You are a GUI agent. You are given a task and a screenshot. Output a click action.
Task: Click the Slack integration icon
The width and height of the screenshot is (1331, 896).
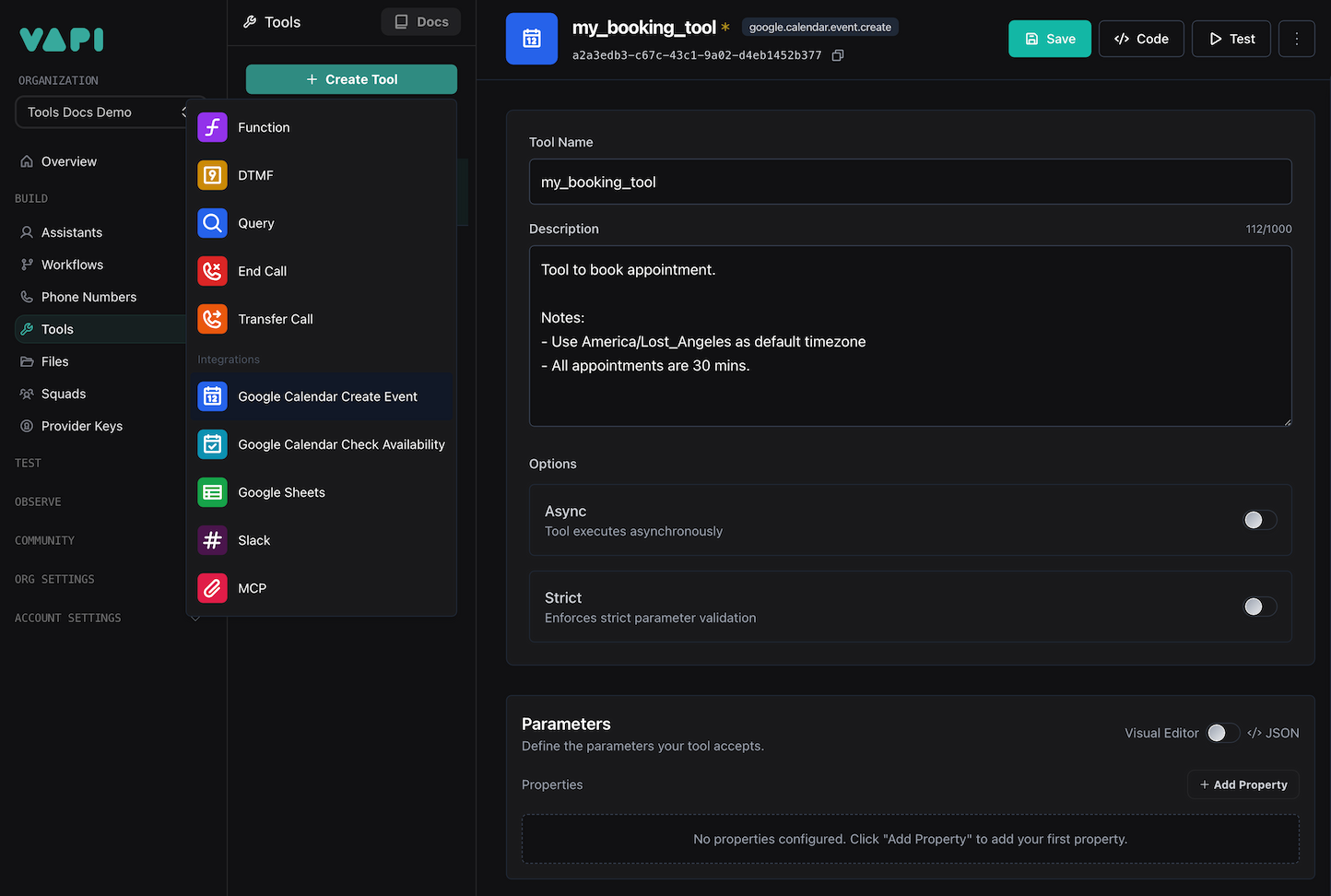pyautogui.click(x=212, y=540)
